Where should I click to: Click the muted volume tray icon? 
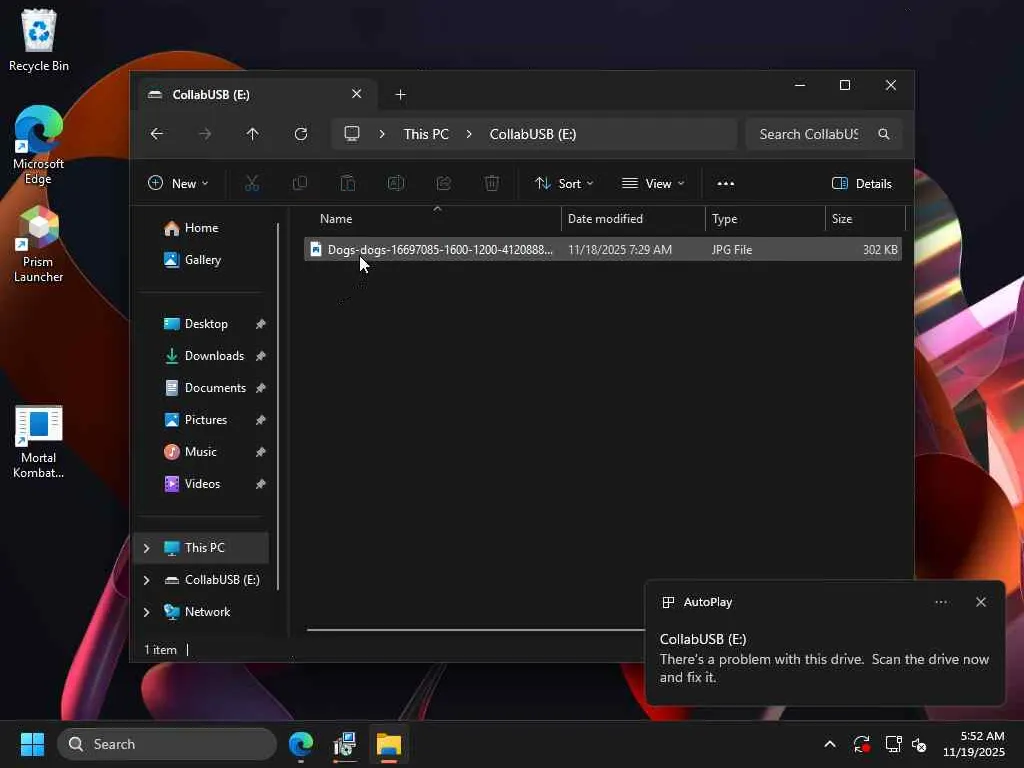click(x=919, y=744)
